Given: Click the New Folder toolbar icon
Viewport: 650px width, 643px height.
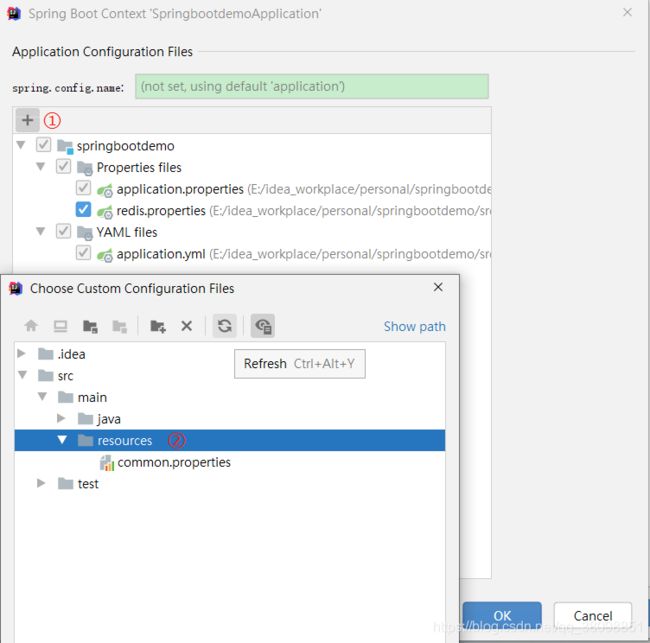Looking at the screenshot, I should click(x=158, y=326).
